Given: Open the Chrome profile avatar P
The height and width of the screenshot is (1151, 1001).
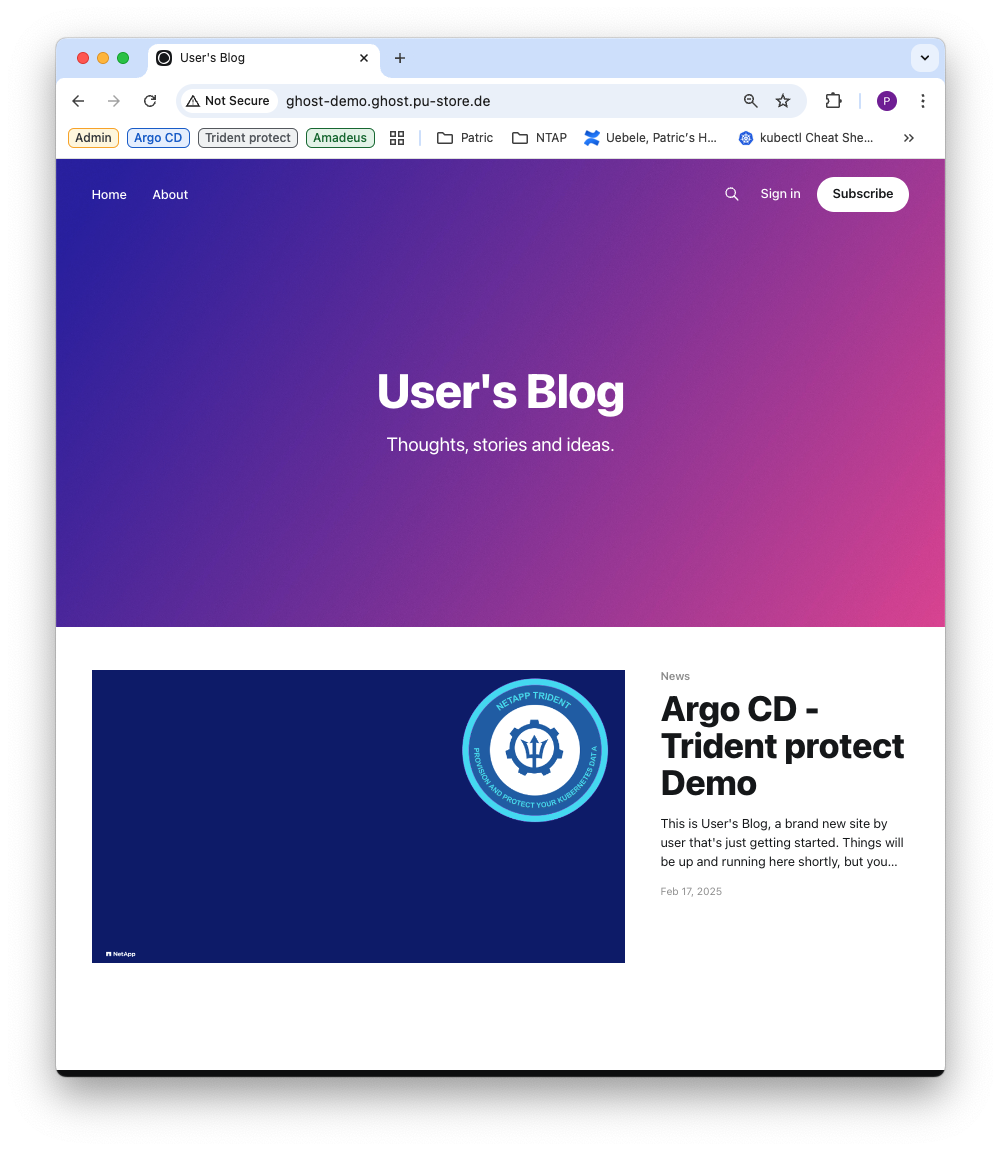Looking at the screenshot, I should [x=887, y=101].
